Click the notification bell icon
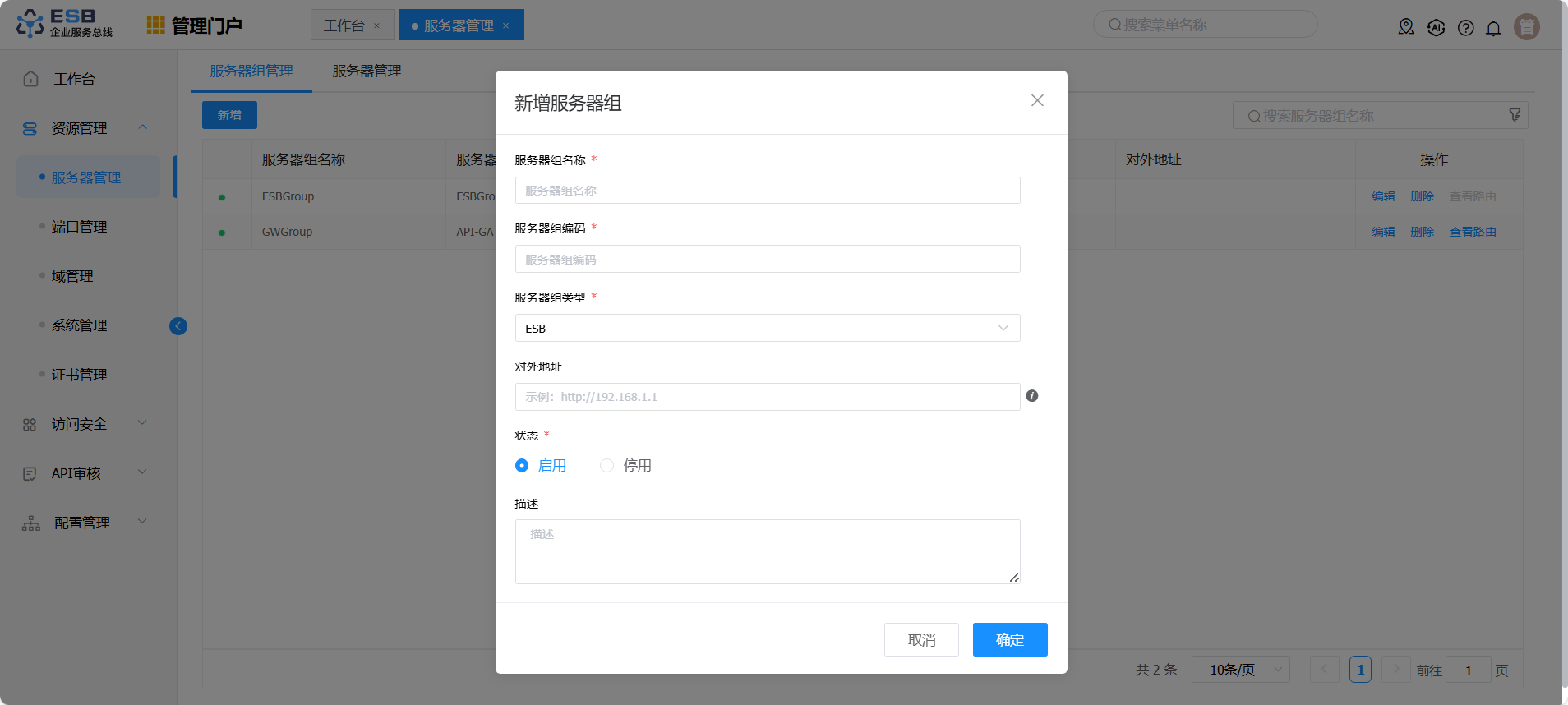 [x=1493, y=28]
